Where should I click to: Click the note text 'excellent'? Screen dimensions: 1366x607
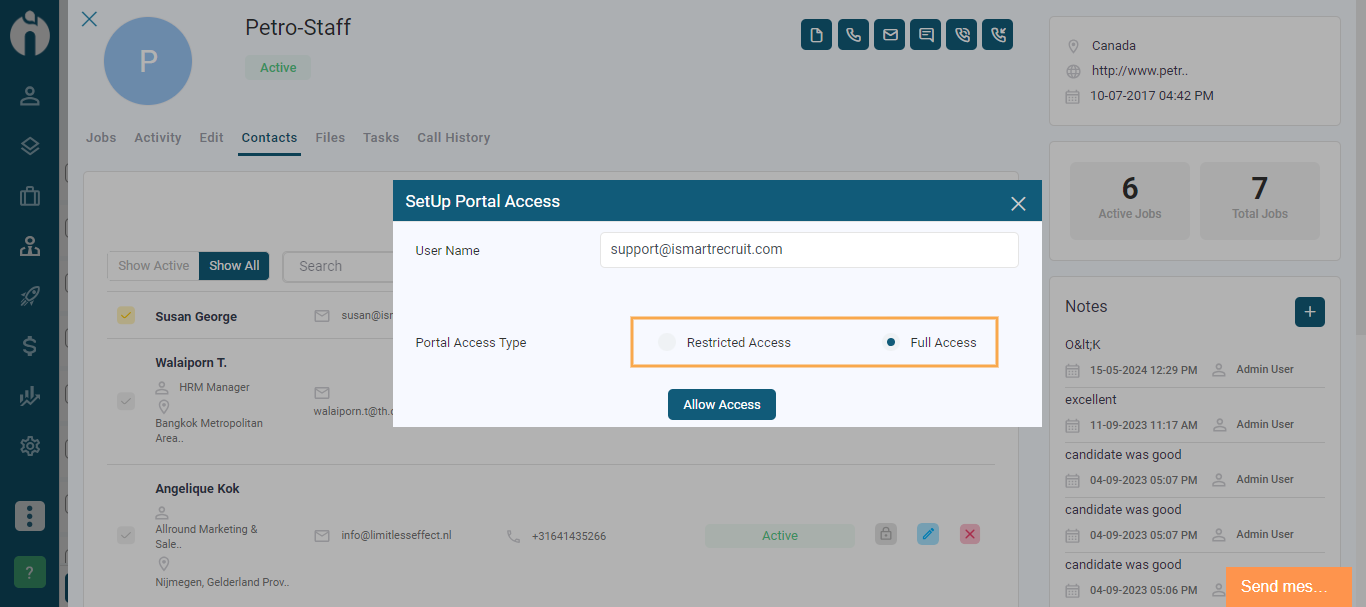(x=1091, y=399)
